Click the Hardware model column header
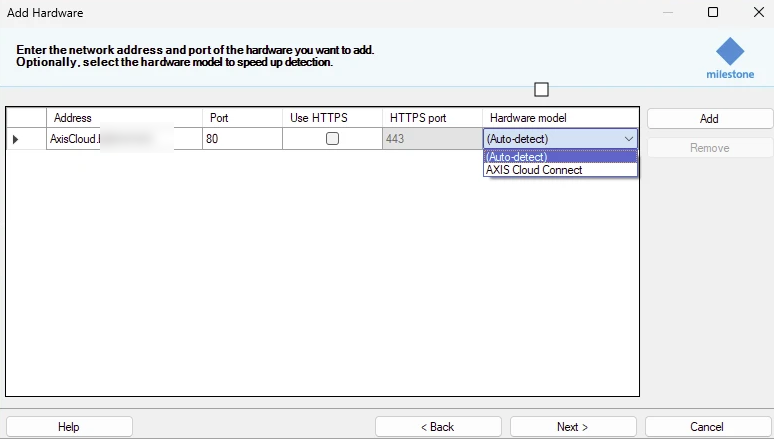 (560, 118)
